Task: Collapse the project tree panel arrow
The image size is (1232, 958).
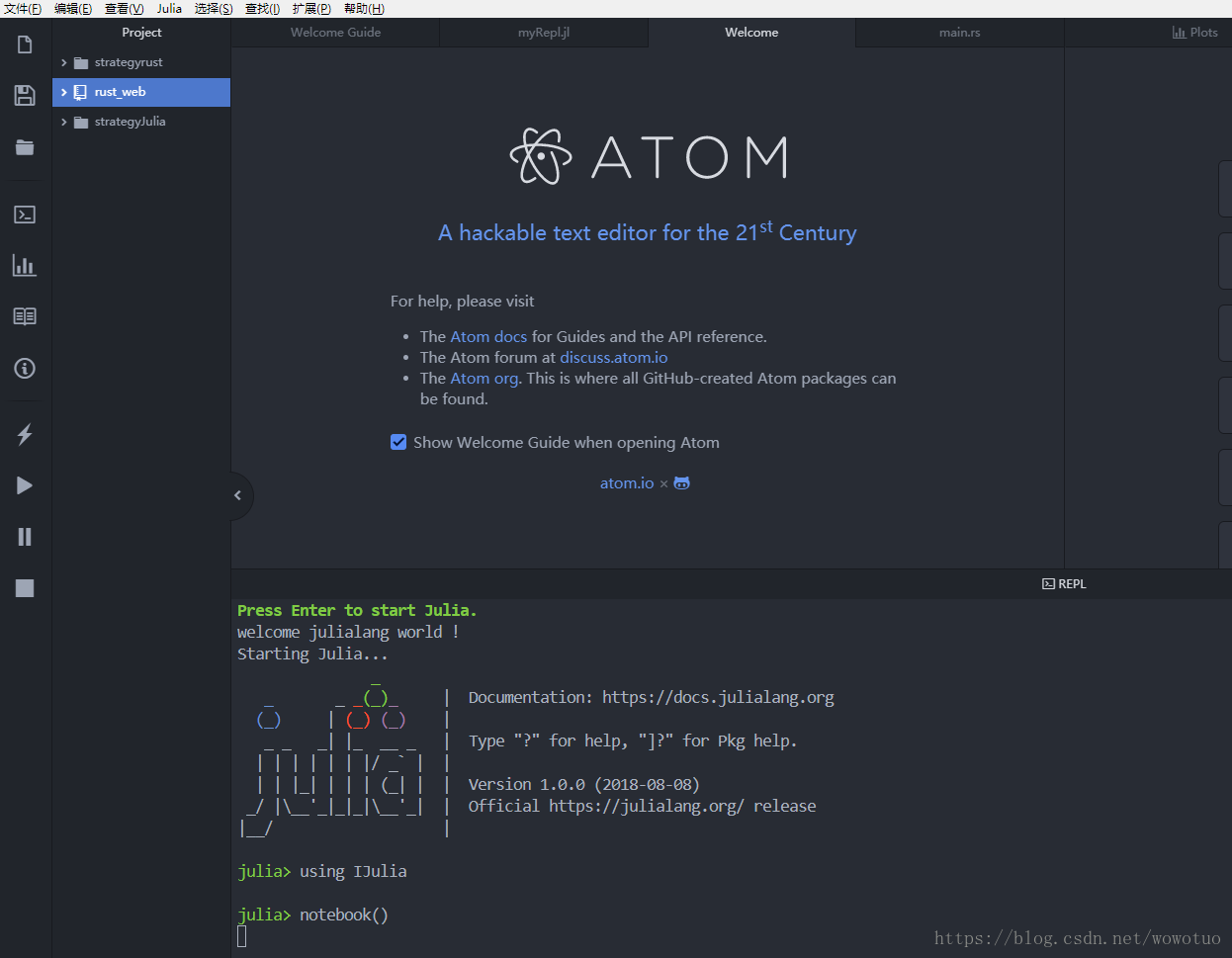Action: tap(238, 495)
